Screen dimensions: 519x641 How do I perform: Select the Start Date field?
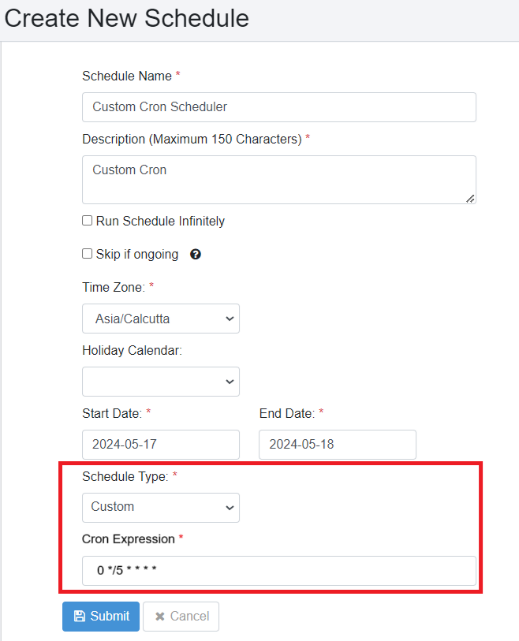[x=161, y=444]
